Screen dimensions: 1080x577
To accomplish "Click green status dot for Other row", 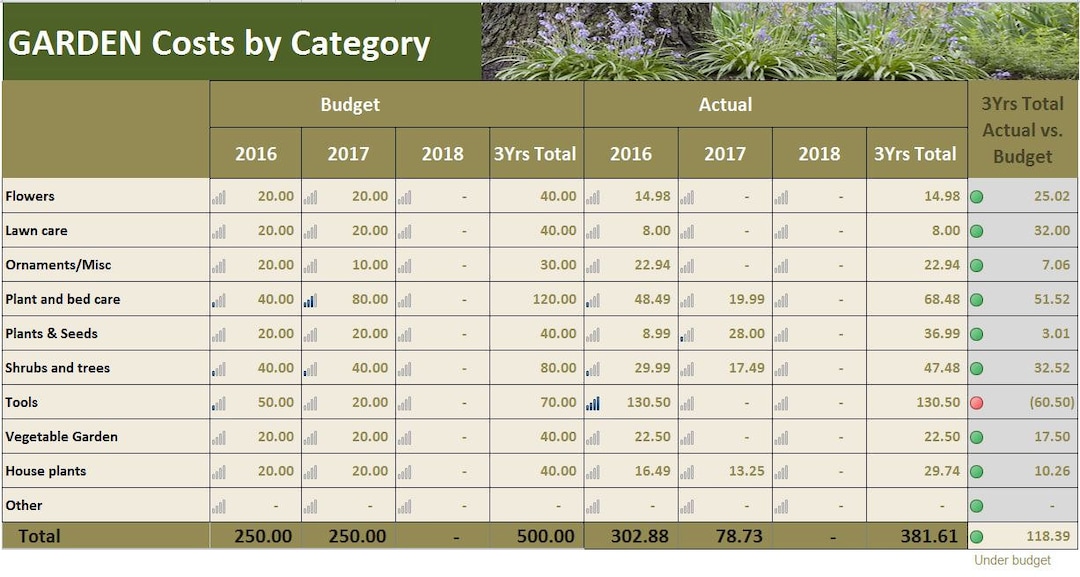I will point(976,506).
